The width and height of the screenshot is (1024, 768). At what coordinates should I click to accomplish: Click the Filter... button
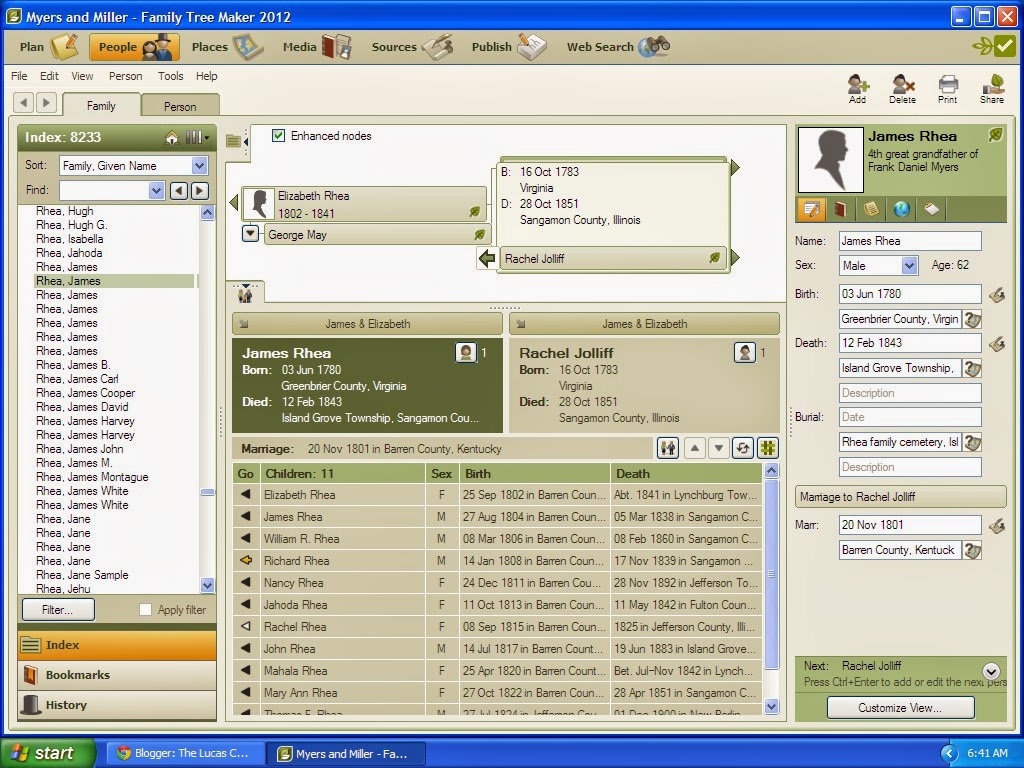[58, 610]
